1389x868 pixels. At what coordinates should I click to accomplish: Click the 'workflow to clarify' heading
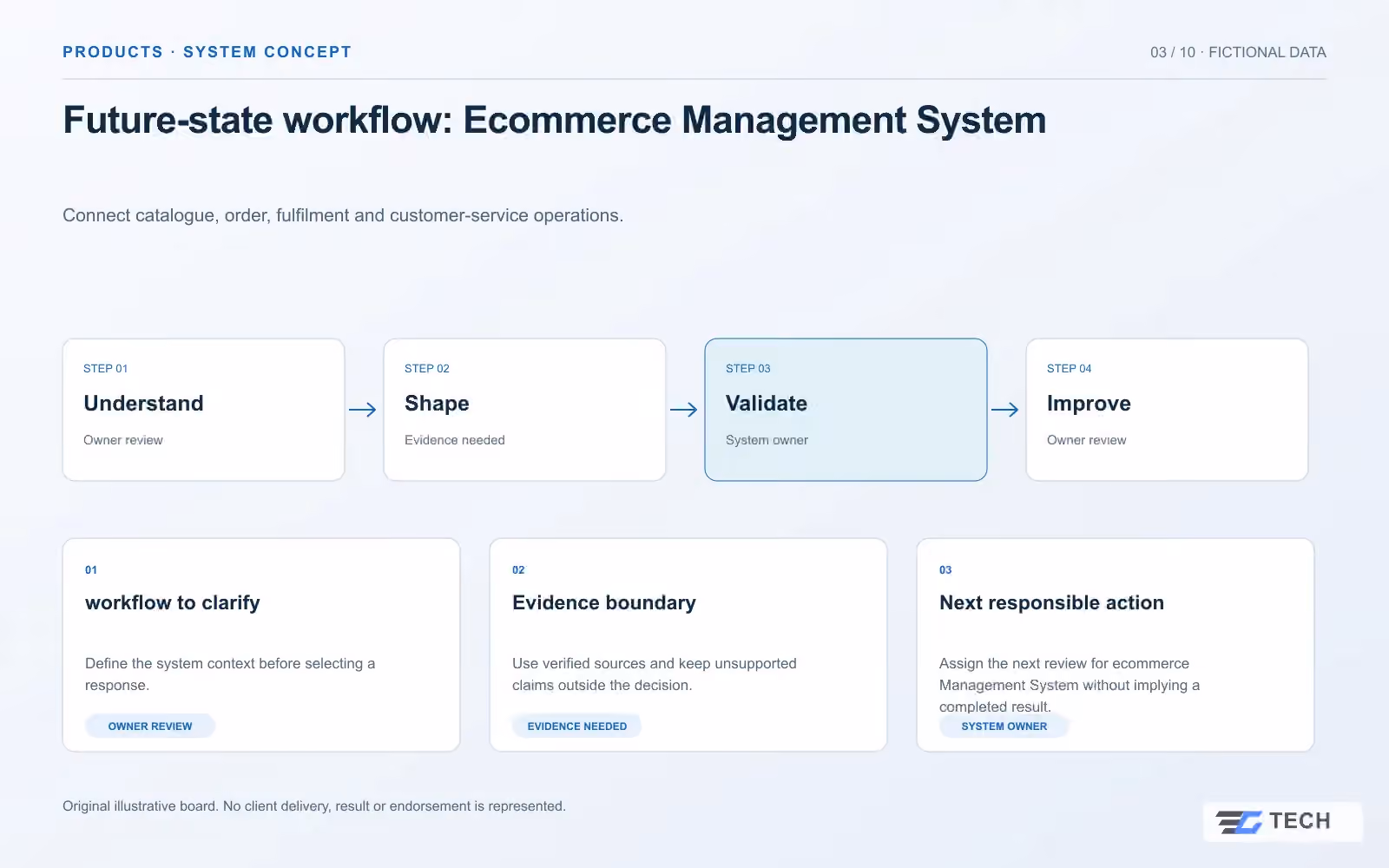point(173,602)
